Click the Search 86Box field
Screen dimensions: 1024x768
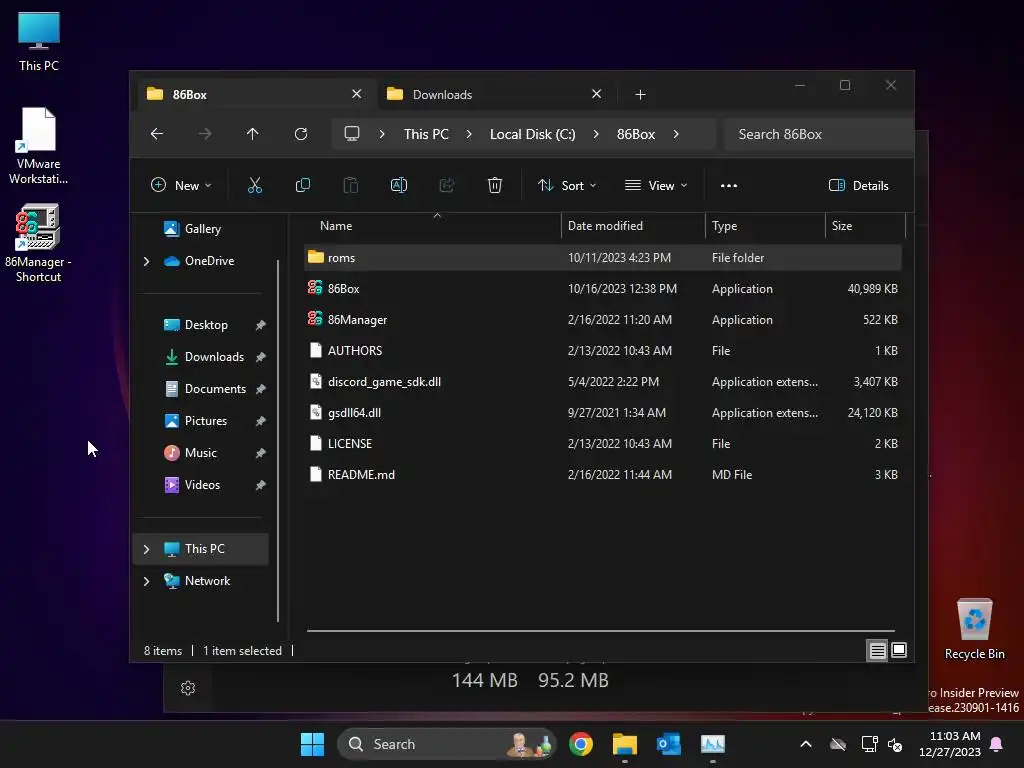tap(819, 134)
